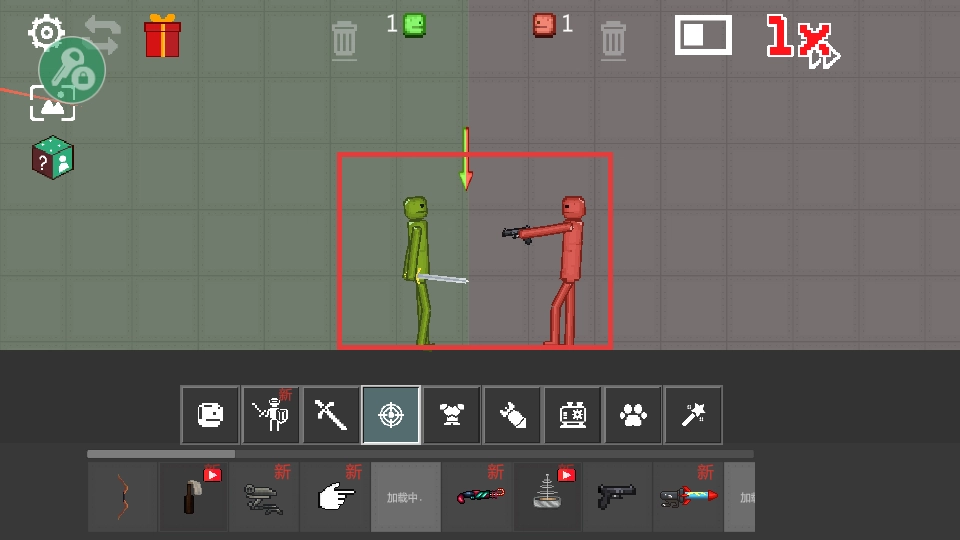Open the red gift box reward
Image resolution: width=960 pixels, height=540 pixels.
tap(162, 36)
